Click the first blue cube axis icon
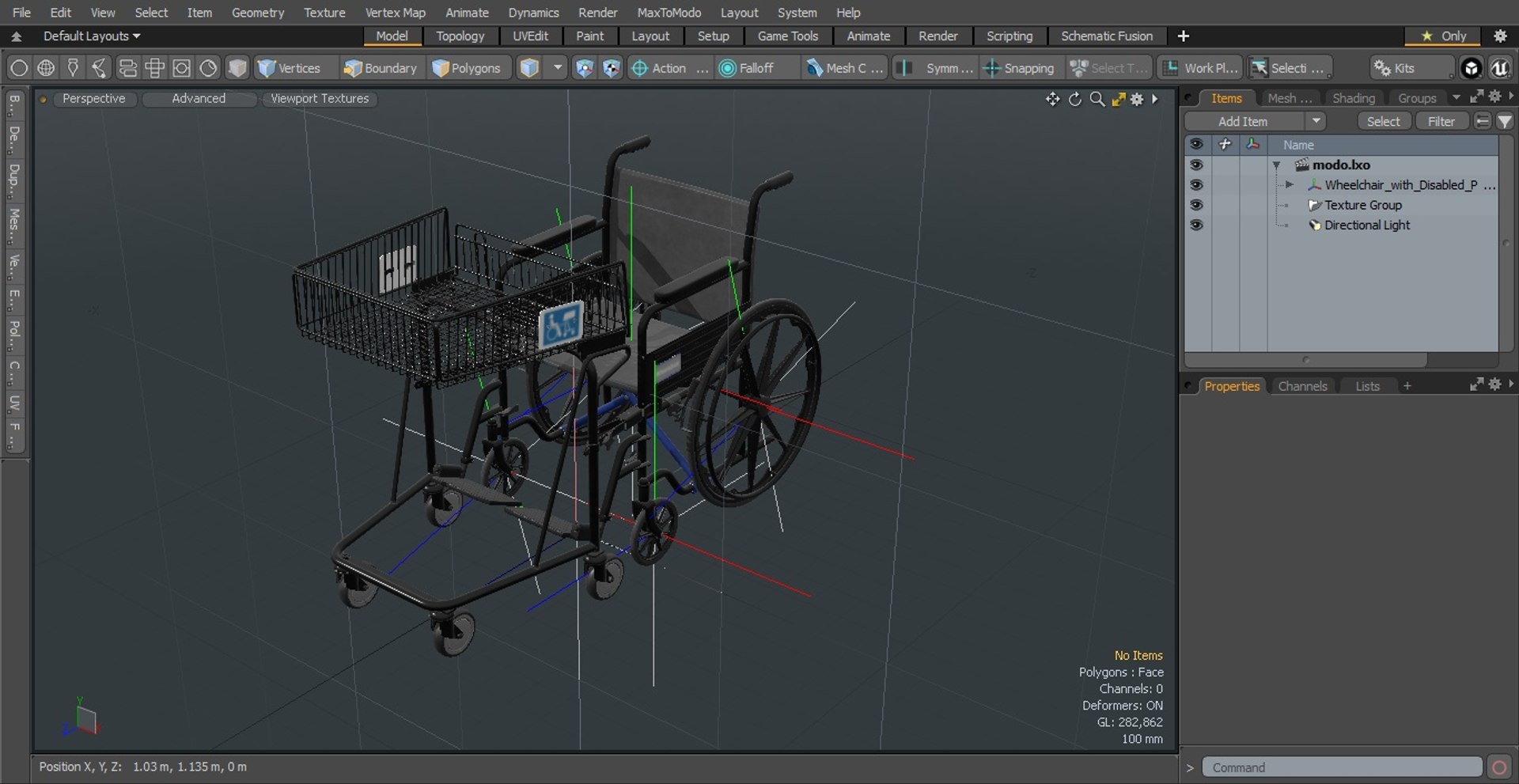This screenshot has width=1519, height=784. pyautogui.click(x=584, y=68)
